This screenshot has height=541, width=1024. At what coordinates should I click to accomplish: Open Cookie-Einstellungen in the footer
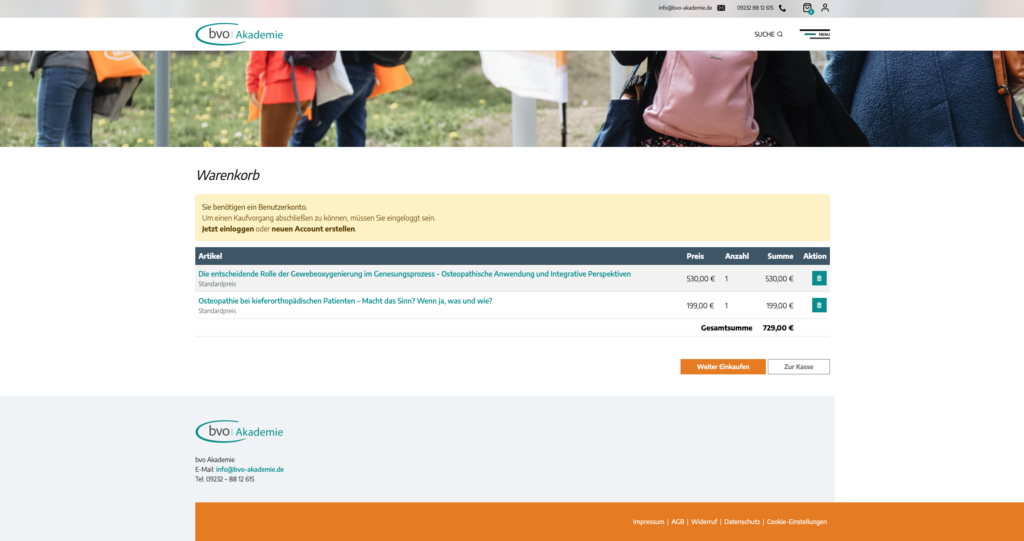pyautogui.click(x=797, y=521)
